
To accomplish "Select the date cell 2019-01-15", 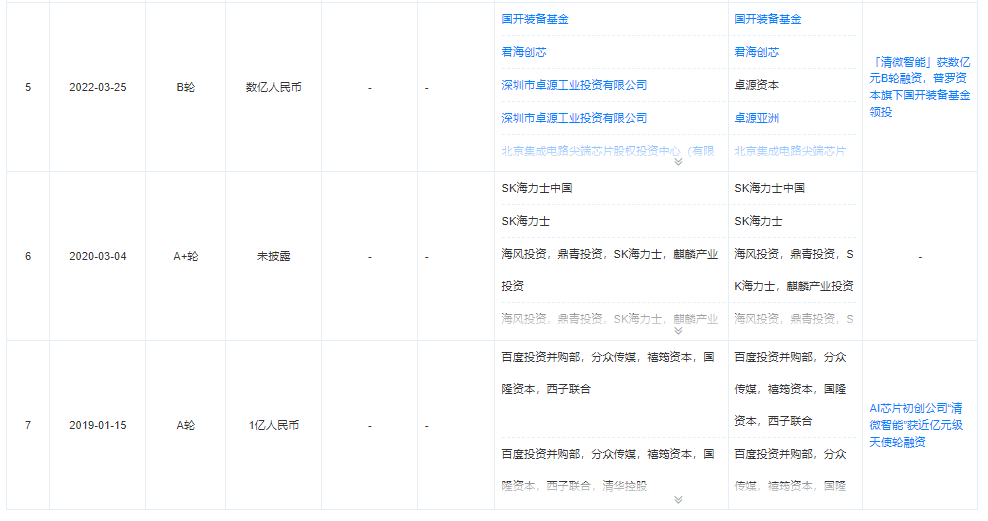I will click(98, 425).
